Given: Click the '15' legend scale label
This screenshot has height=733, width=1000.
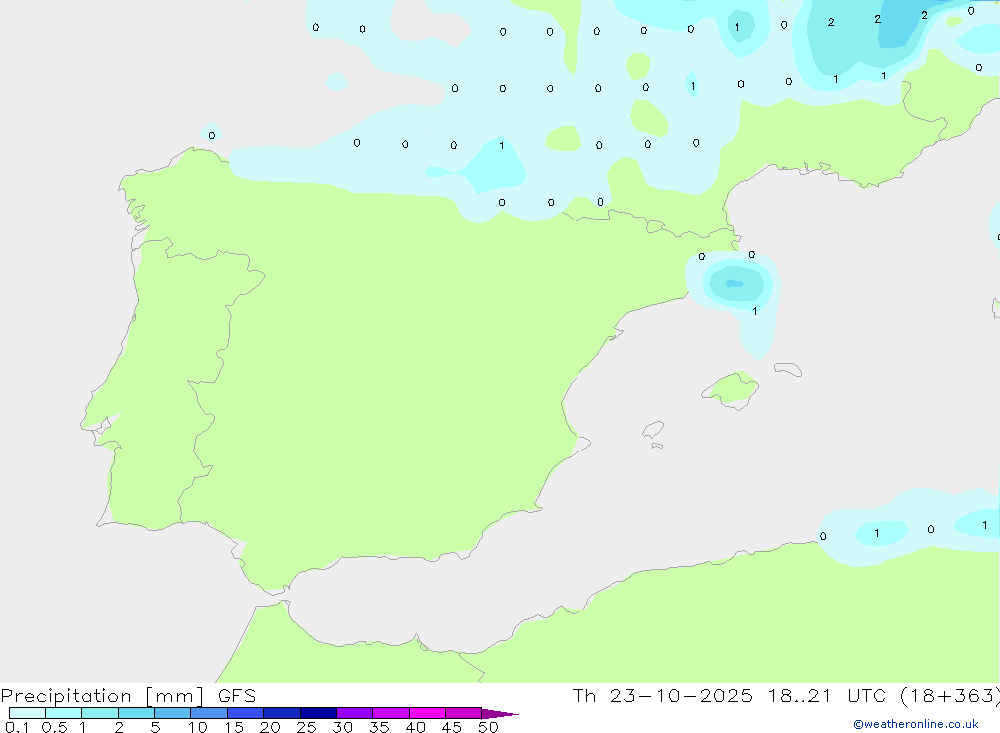Looking at the screenshot, I should (x=234, y=727).
